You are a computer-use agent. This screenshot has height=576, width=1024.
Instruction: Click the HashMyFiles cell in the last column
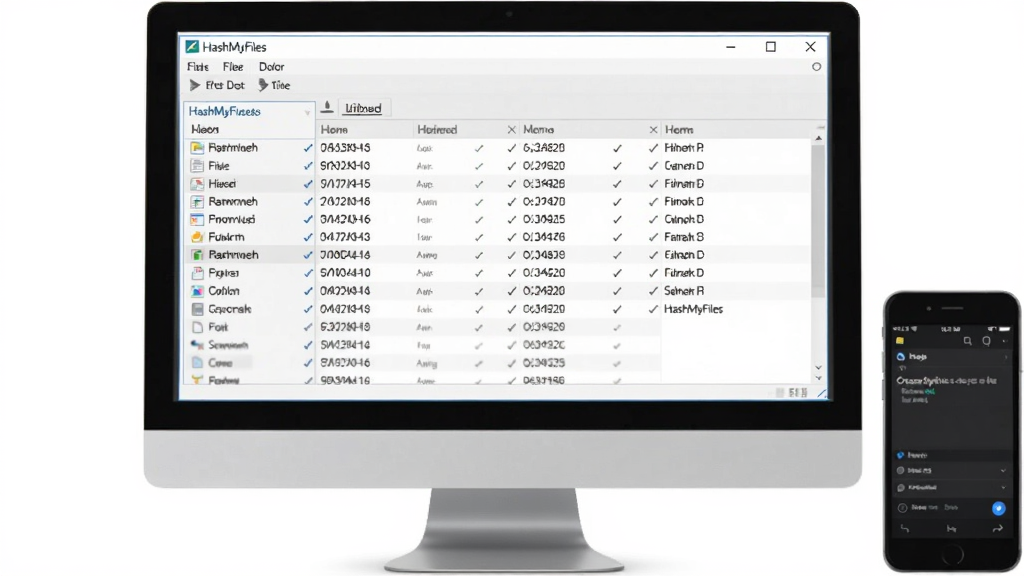coord(694,309)
